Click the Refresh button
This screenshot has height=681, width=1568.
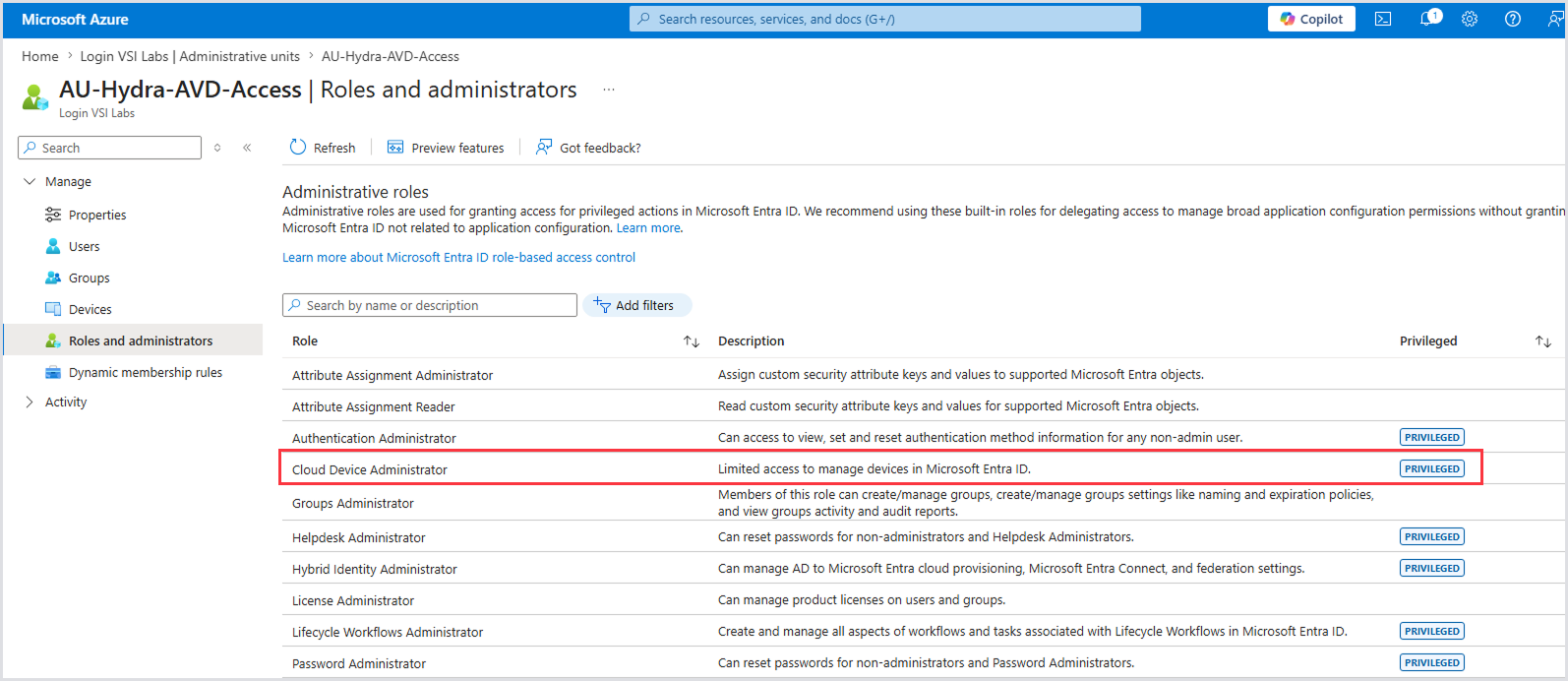pos(323,148)
